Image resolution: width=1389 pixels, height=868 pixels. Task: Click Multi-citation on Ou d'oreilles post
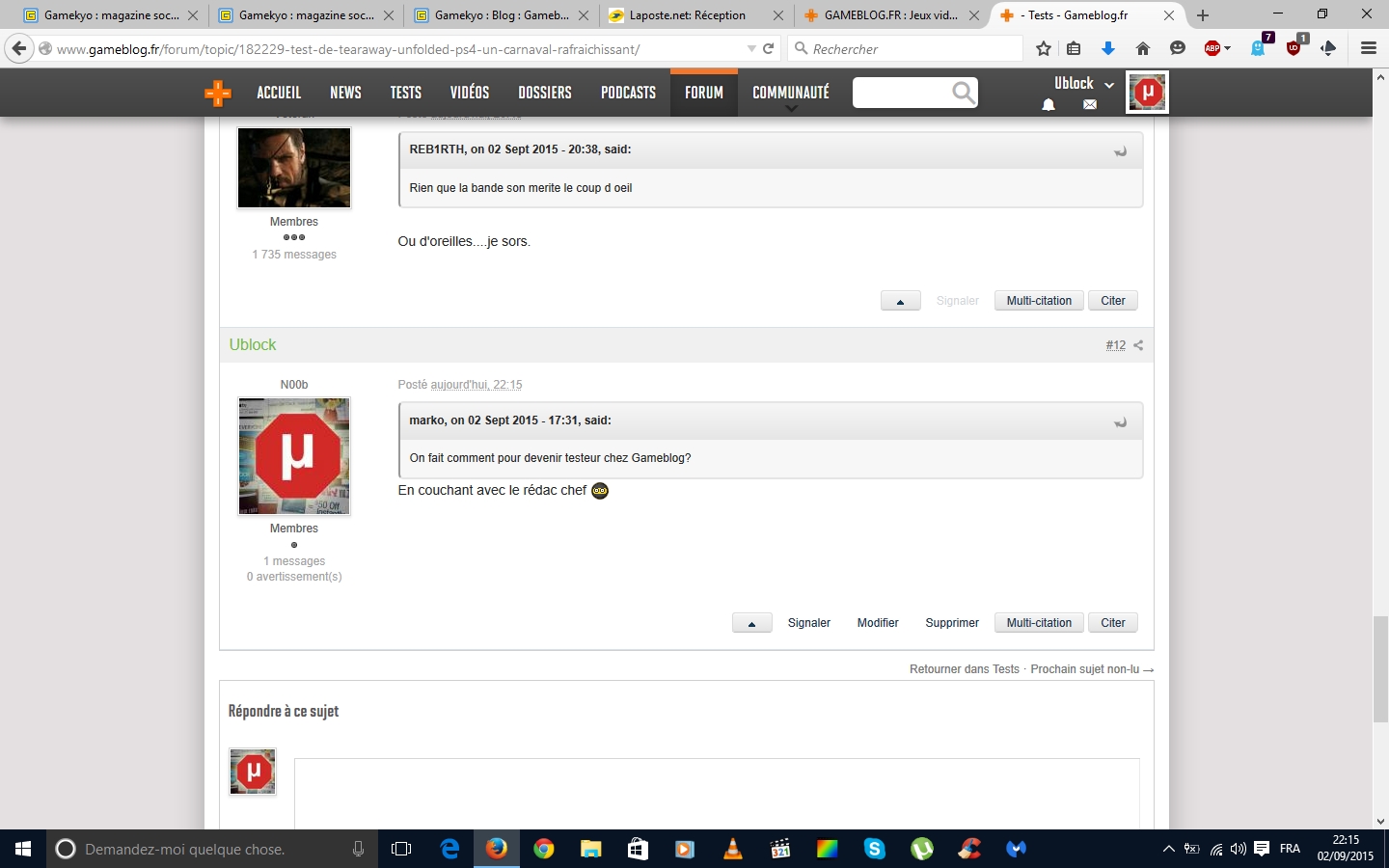click(1039, 301)
